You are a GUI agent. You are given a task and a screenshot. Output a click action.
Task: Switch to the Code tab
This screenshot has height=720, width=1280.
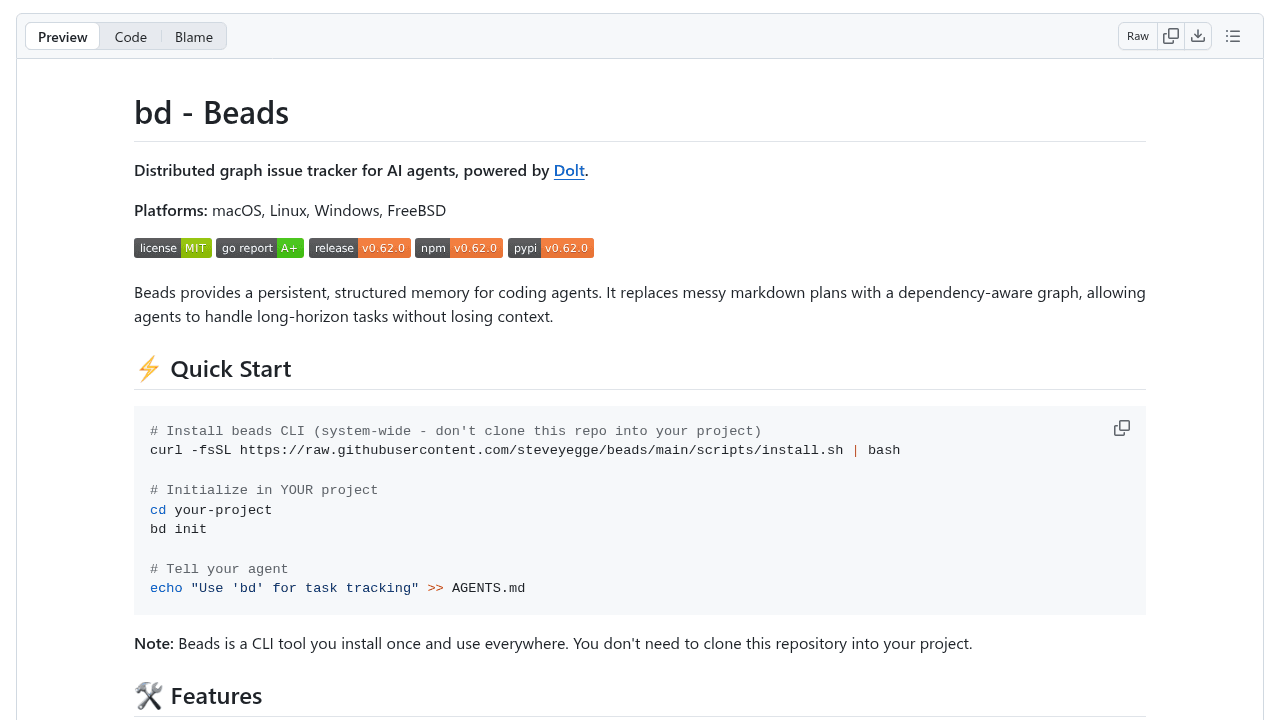pyautogui.click(x=130, y=36)
